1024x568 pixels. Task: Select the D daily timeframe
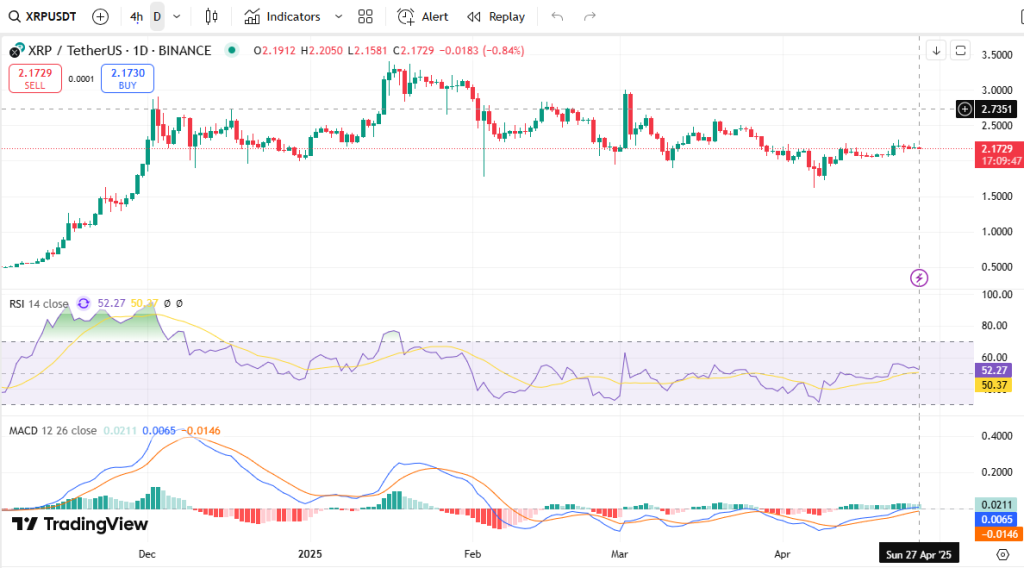pyautogui.click(x=157, y=17)
